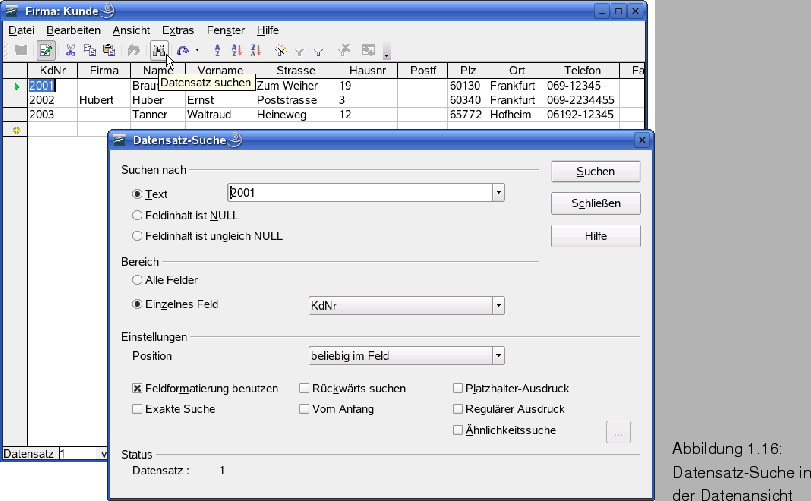Select the 'Feldinhalt ist NULL' radio option
The image size is (811, 501).
[138, 215]
